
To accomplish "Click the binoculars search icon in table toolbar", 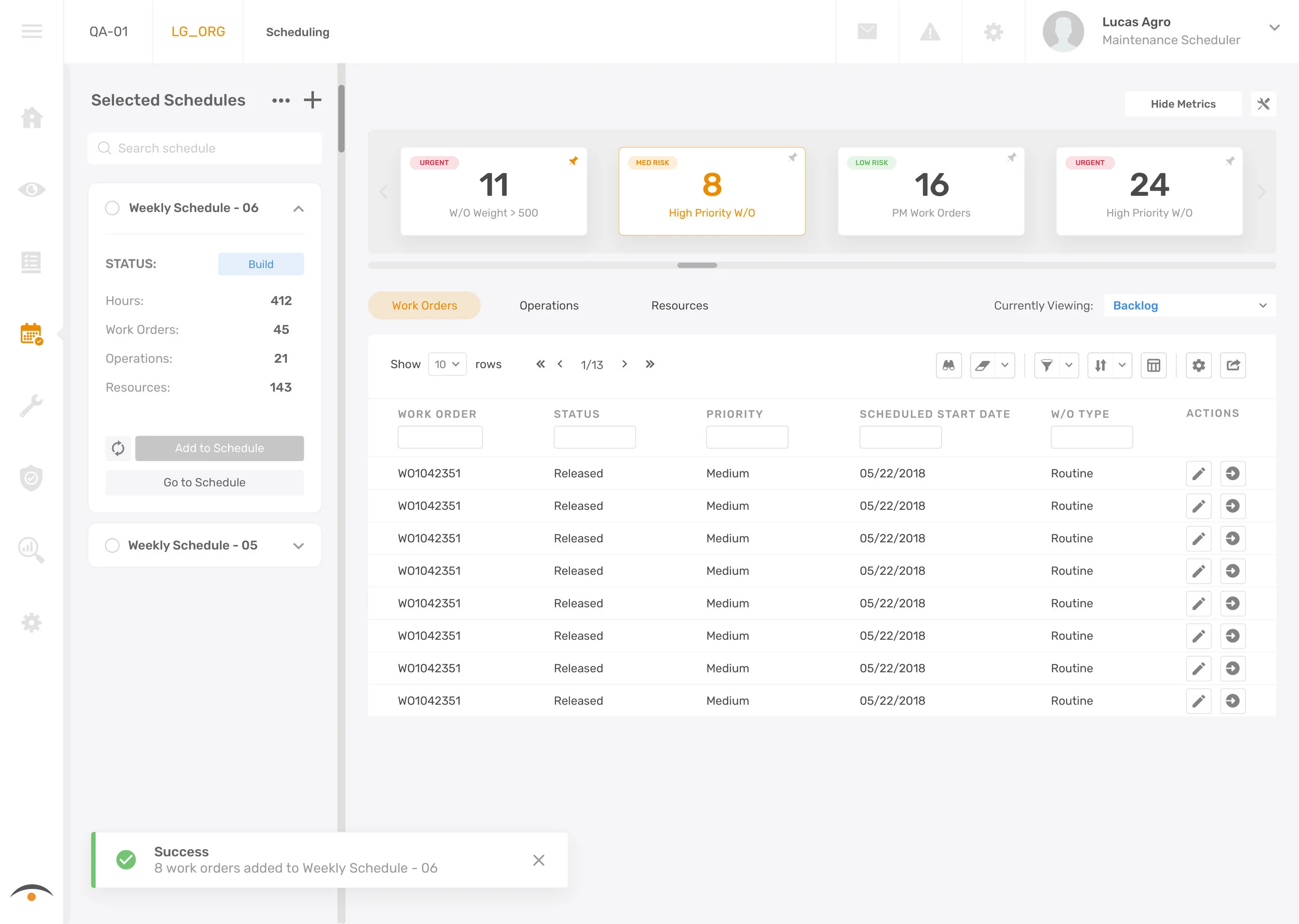I will pyautogui.click(x=948, y=365).
